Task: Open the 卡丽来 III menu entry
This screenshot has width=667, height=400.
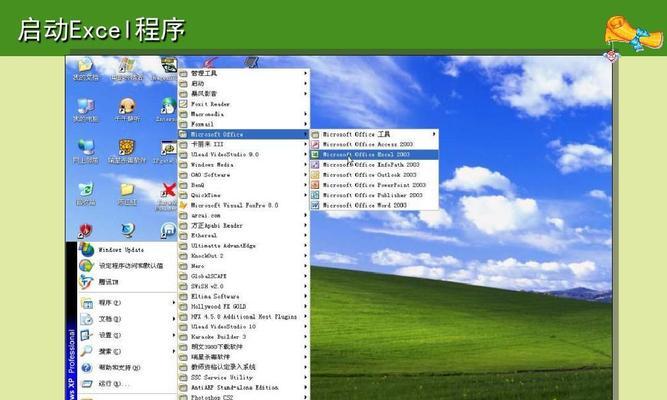Action: click(x=244, y=144)
